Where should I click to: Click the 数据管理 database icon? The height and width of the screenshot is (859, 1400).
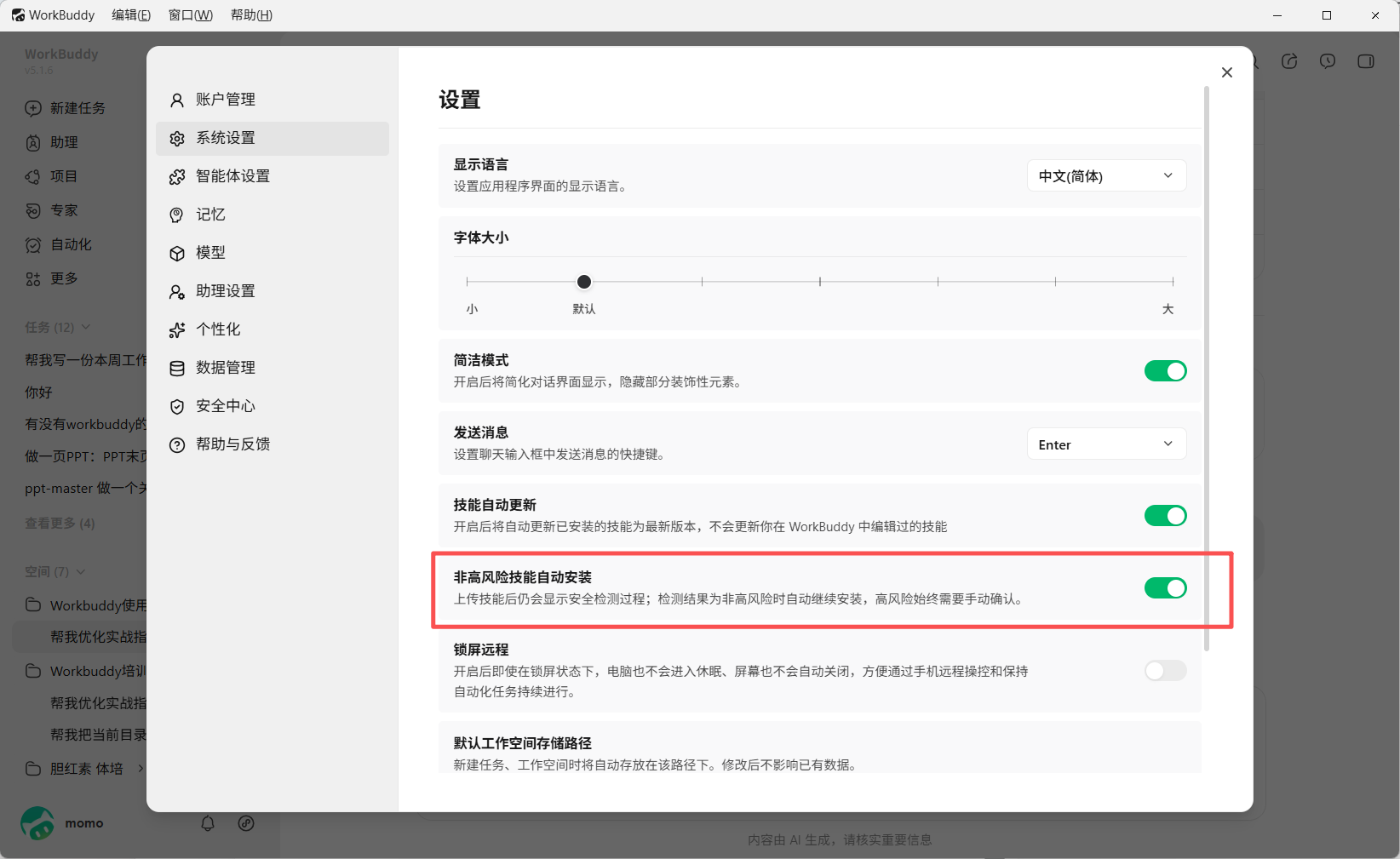pos(177,369)
